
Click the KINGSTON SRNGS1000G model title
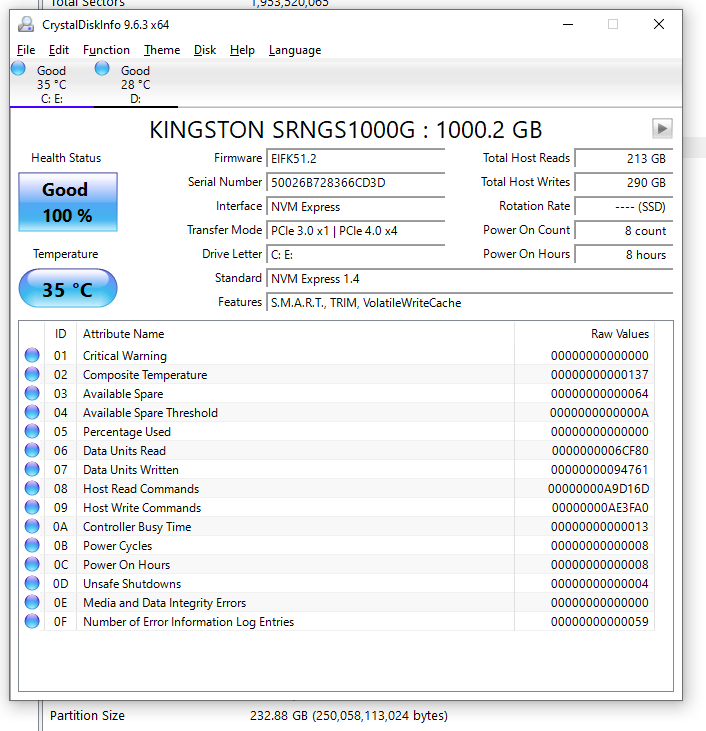(x=346, y=130)
